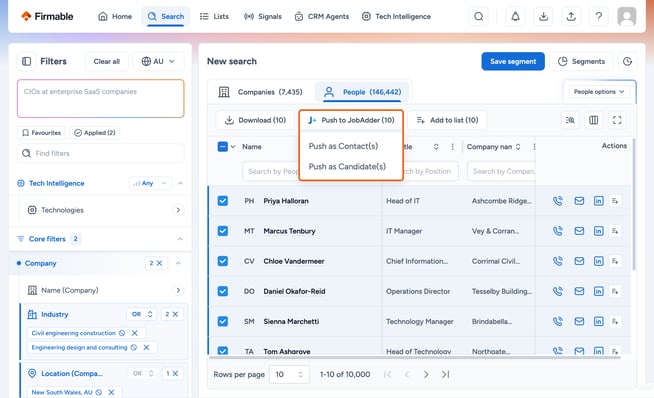The height and width of the screenshot is (398, 654).
Task: Open the user avatar menu
Action: click(626, 17)
